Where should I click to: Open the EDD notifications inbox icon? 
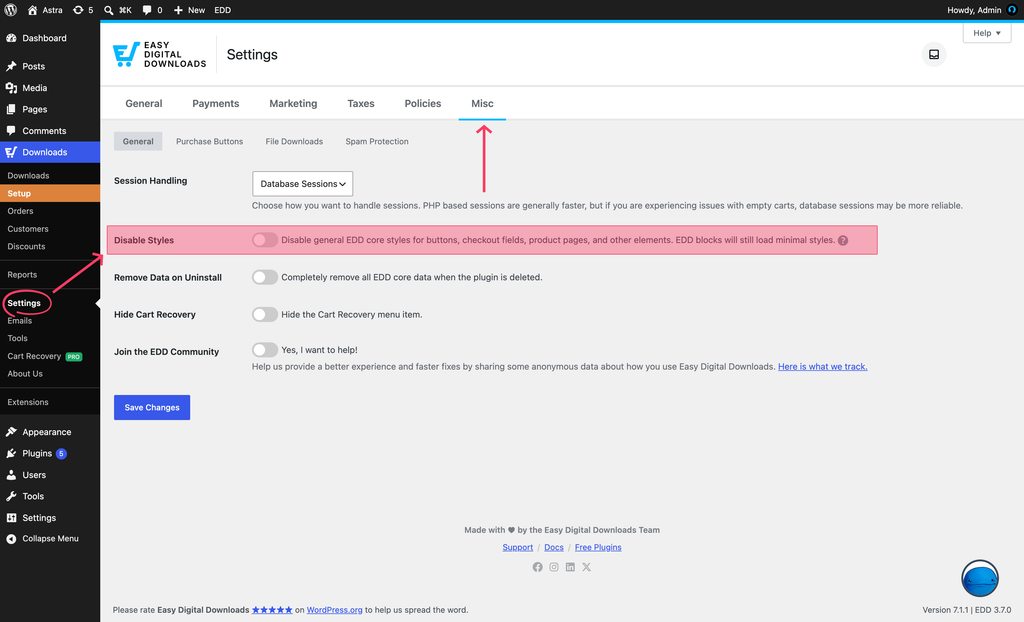(x=934, y=54)
